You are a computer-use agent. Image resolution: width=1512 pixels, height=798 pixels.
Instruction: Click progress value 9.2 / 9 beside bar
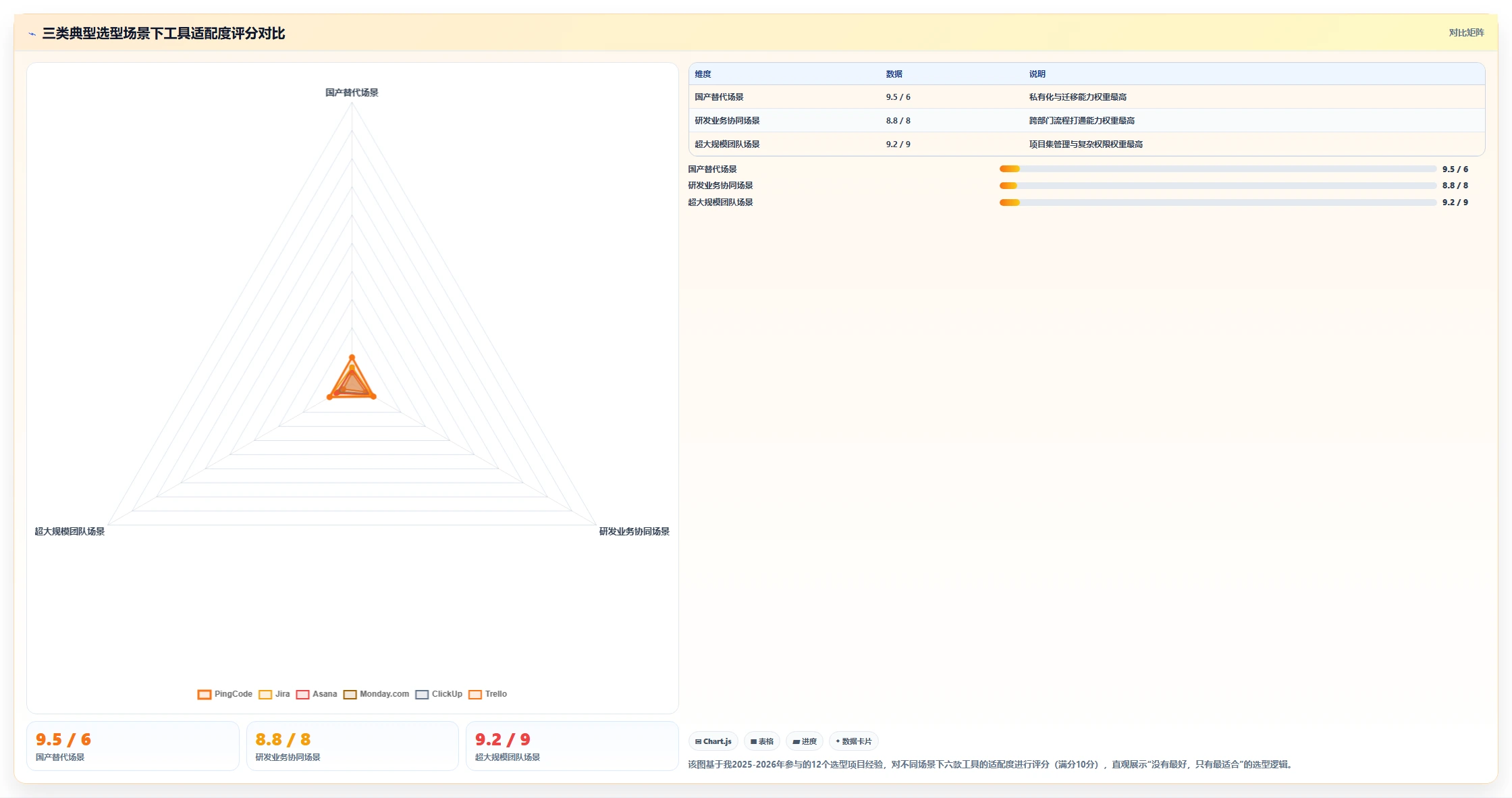(1455, 203)
